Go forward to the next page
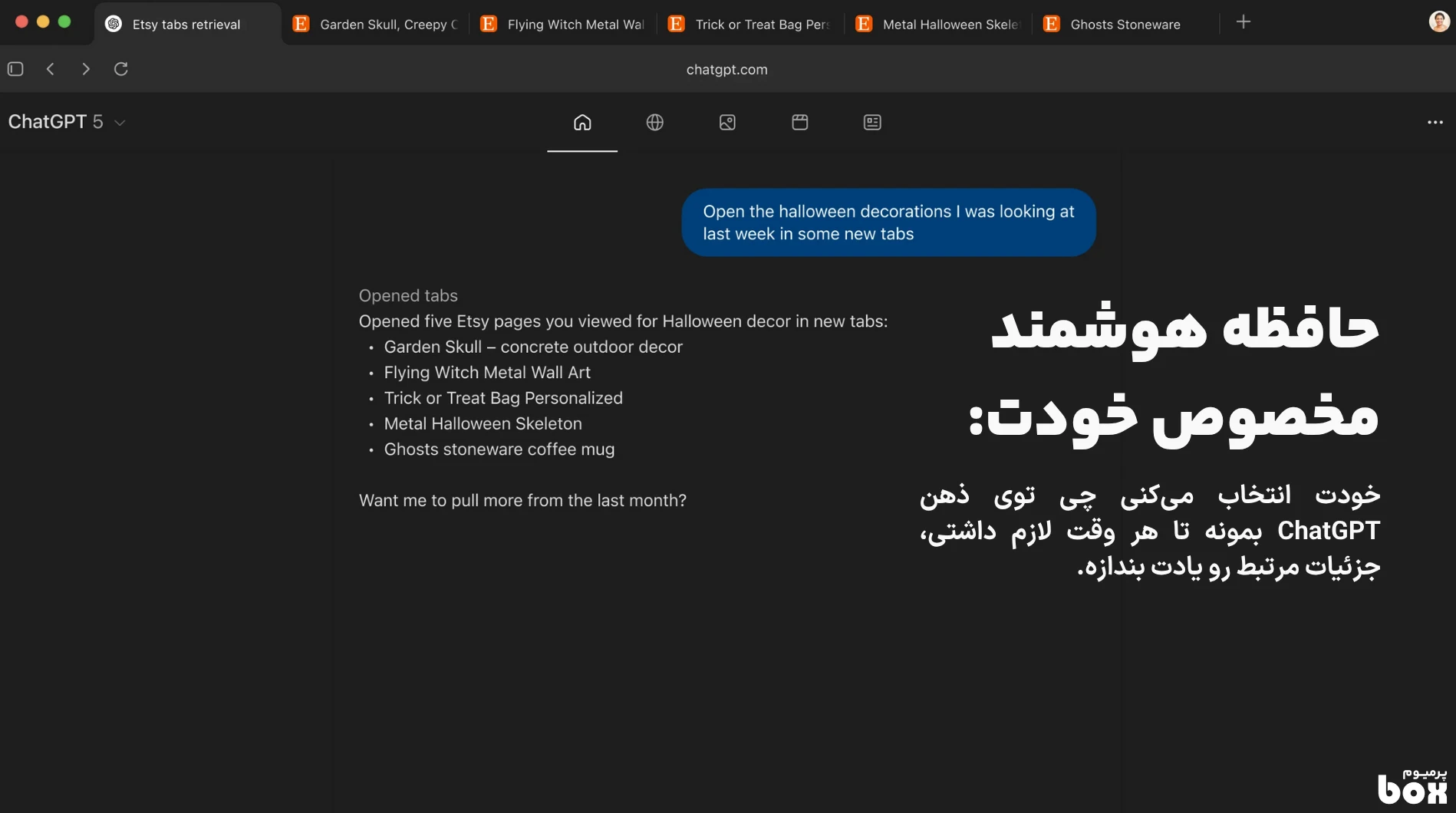This screenshot has height=813, width=1456. coord(86,69)
